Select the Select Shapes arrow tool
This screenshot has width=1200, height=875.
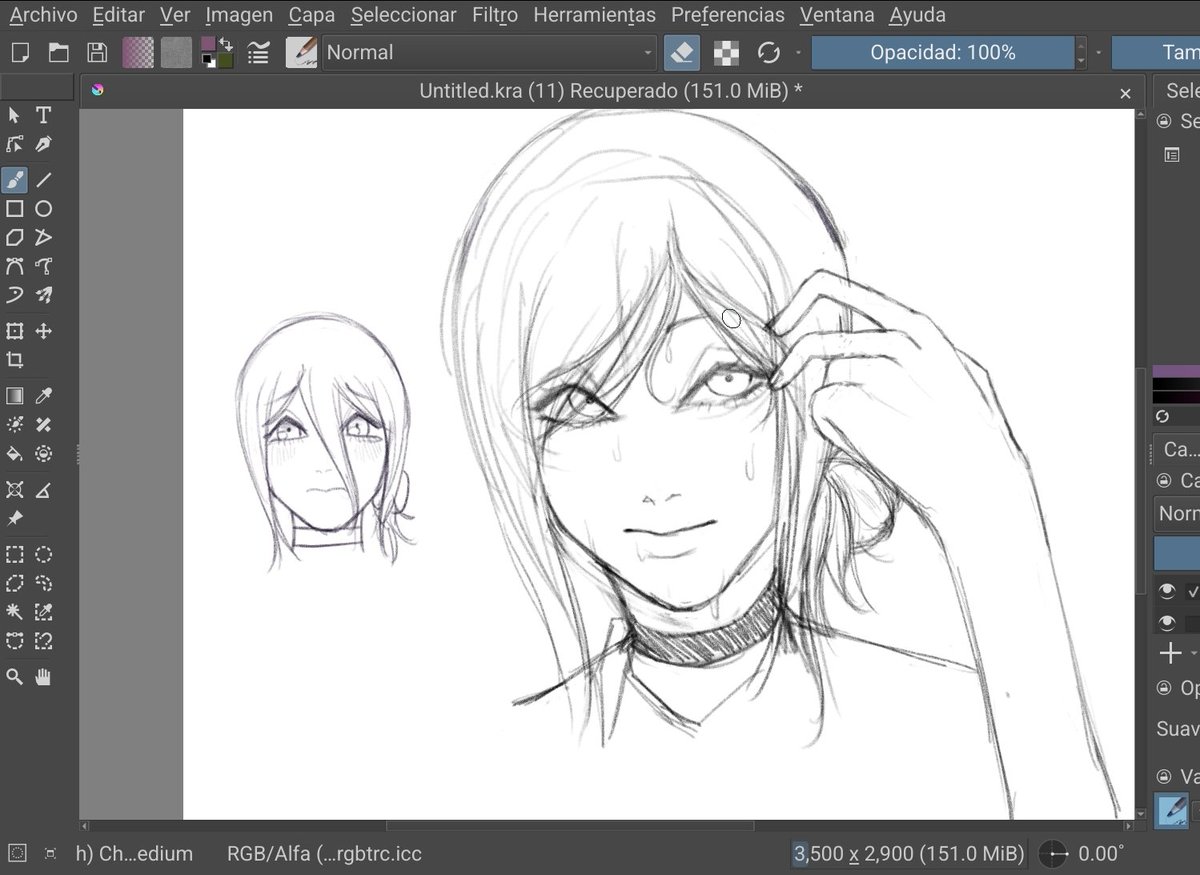coord(15,116)
